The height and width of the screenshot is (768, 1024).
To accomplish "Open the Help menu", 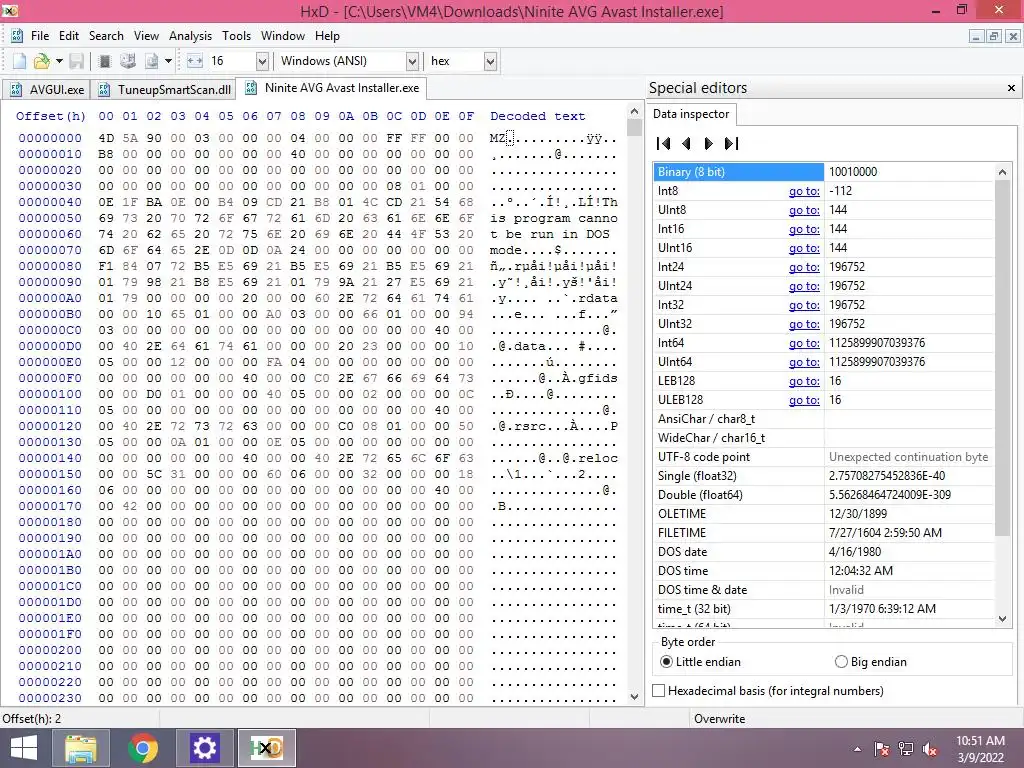I will click(x=327, y=36).
